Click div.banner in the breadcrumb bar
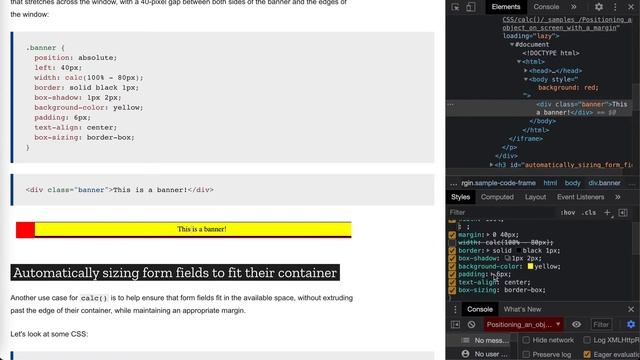640x360 pixels. click(604, 183)
